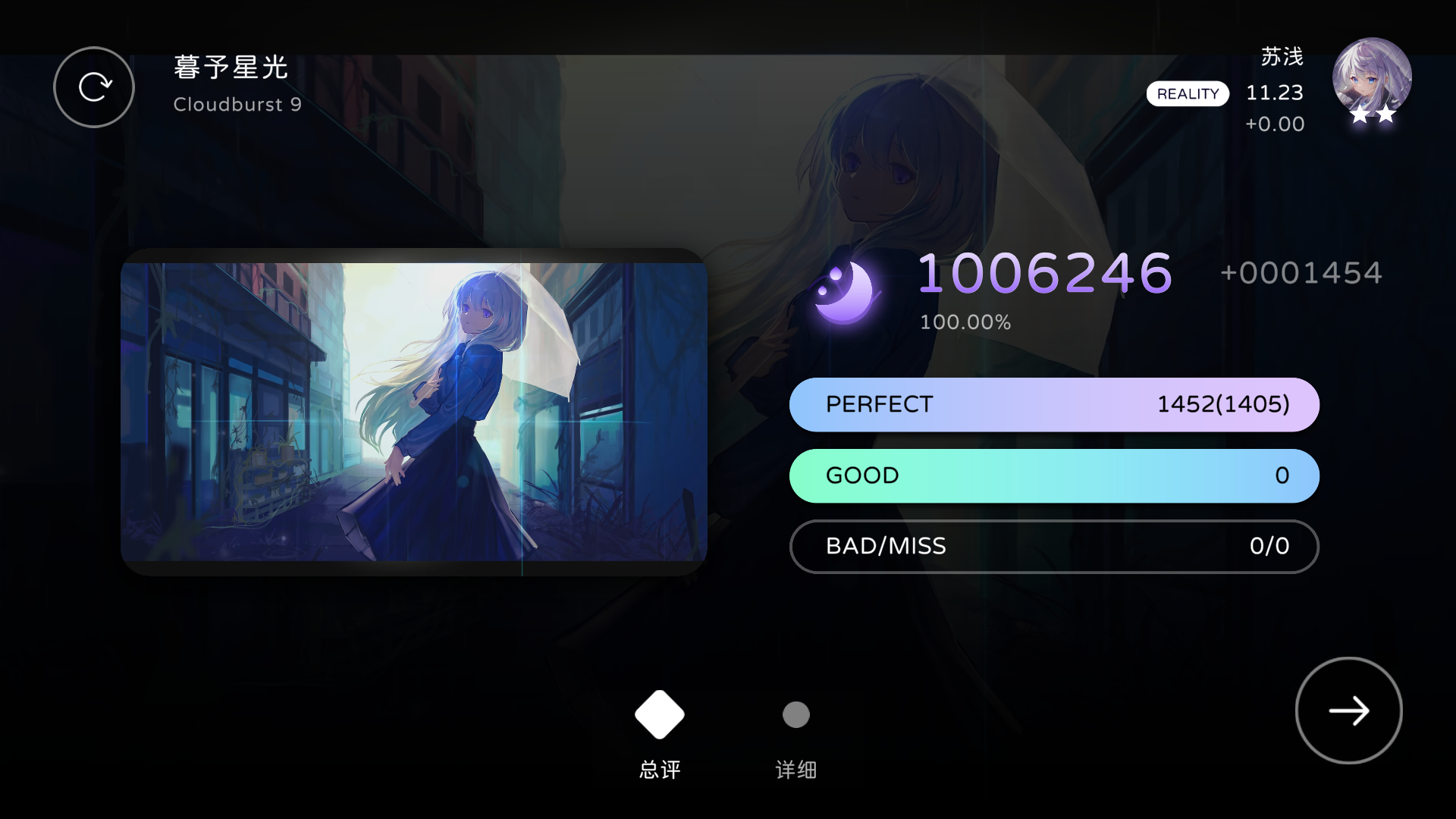The height and width of the screenshot is (819, 1456).
Task: Click the Cloudburst 9 difficulty label
Action: (x=237, y=105)
